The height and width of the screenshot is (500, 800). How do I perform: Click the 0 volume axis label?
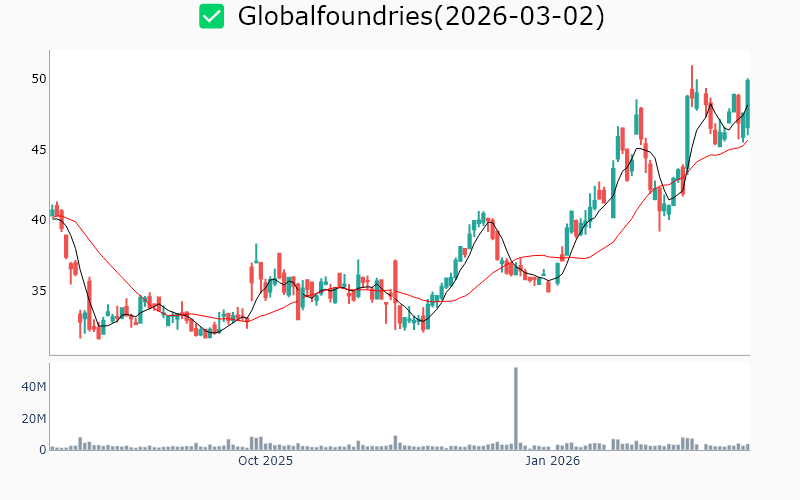coord(42,450)
